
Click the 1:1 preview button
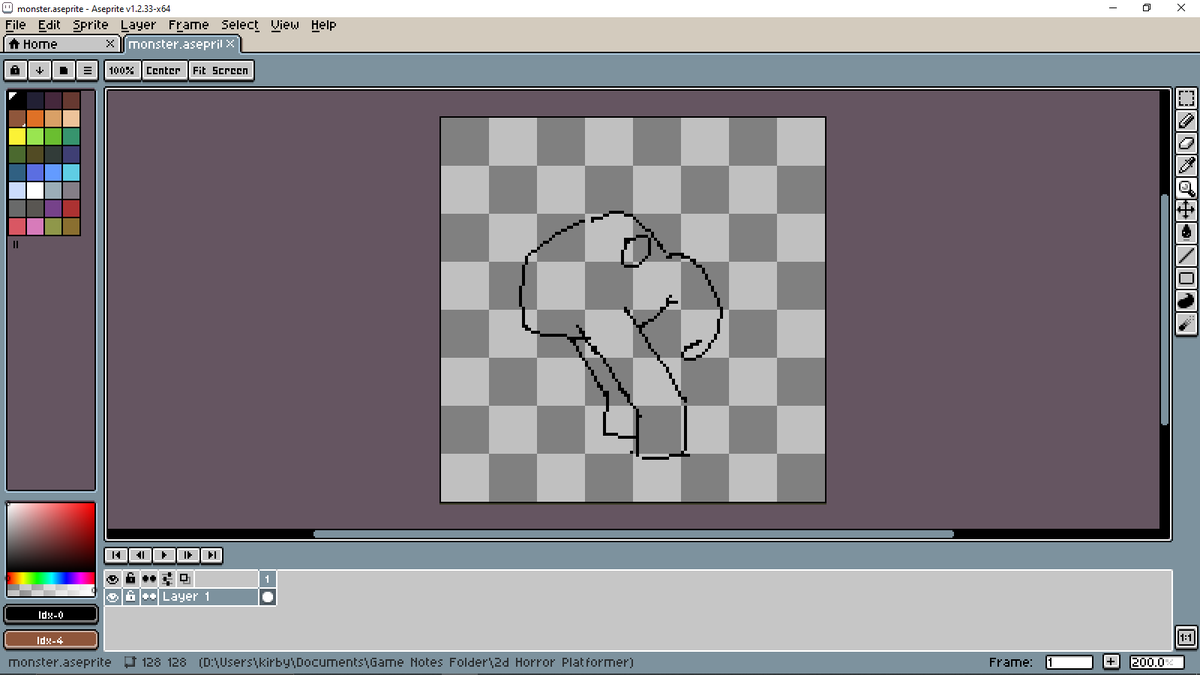click(1186, 637)
